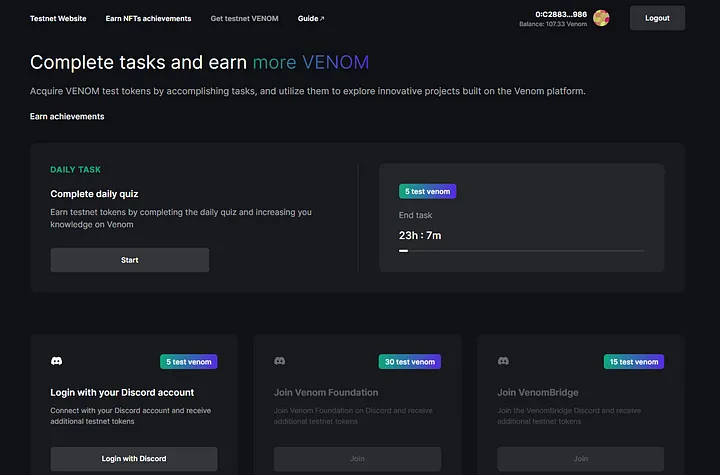Select Get testnet VENOM tab
This screenshot has height=475, width=720.
[244, 19]
